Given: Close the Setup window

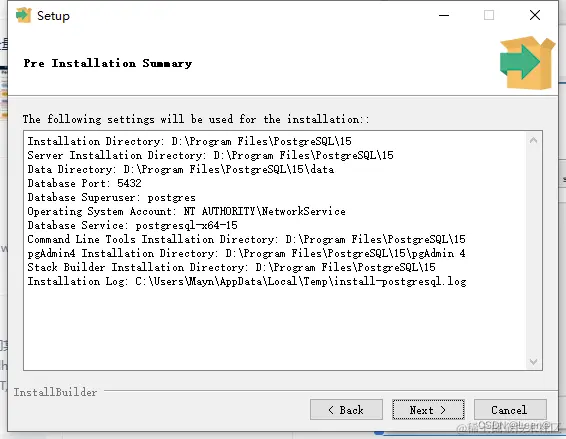Looking at the screenshot, I should pos(535,15).
